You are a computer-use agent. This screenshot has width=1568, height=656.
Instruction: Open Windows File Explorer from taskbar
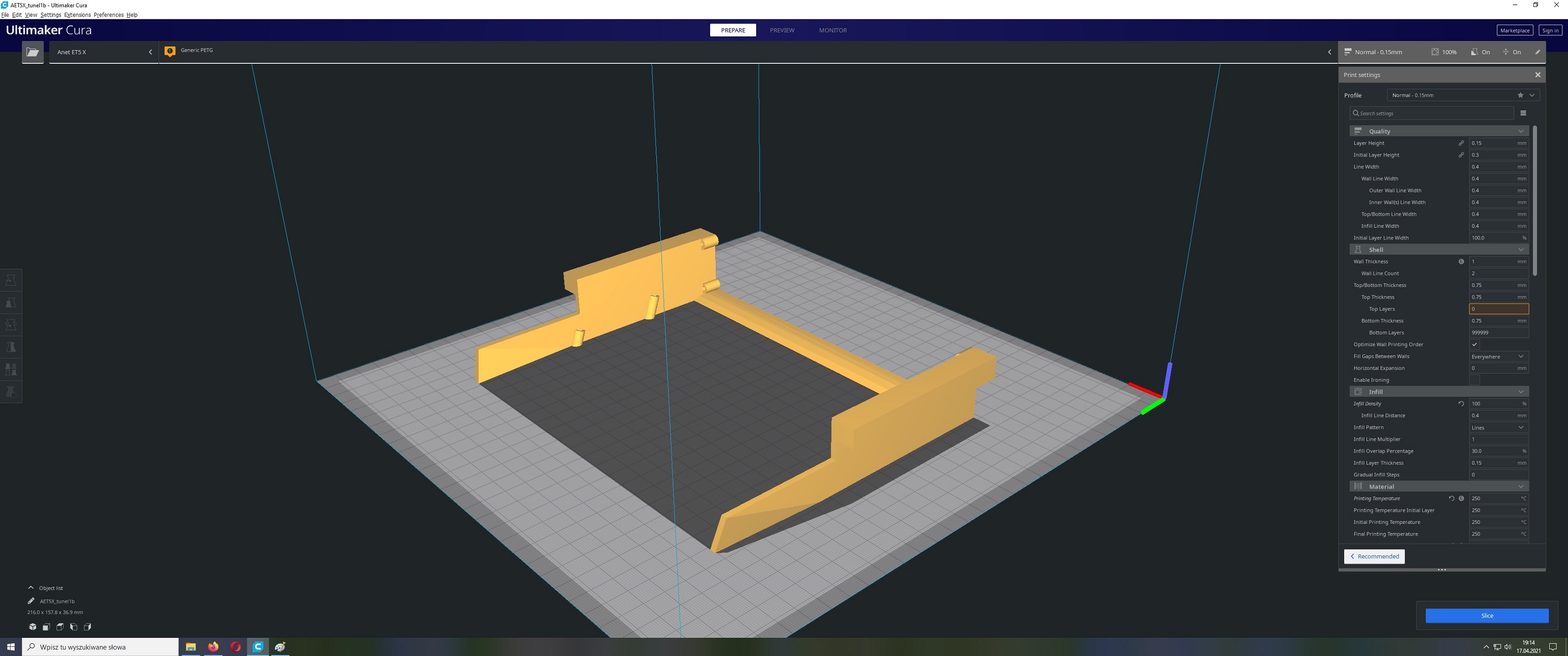[190, 647]
